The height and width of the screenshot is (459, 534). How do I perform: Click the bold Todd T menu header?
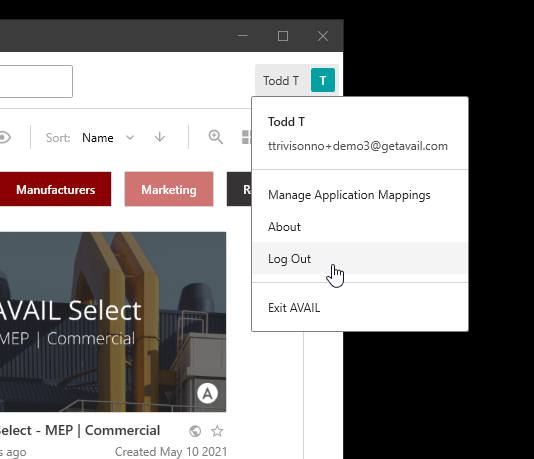tap(286, 122)
